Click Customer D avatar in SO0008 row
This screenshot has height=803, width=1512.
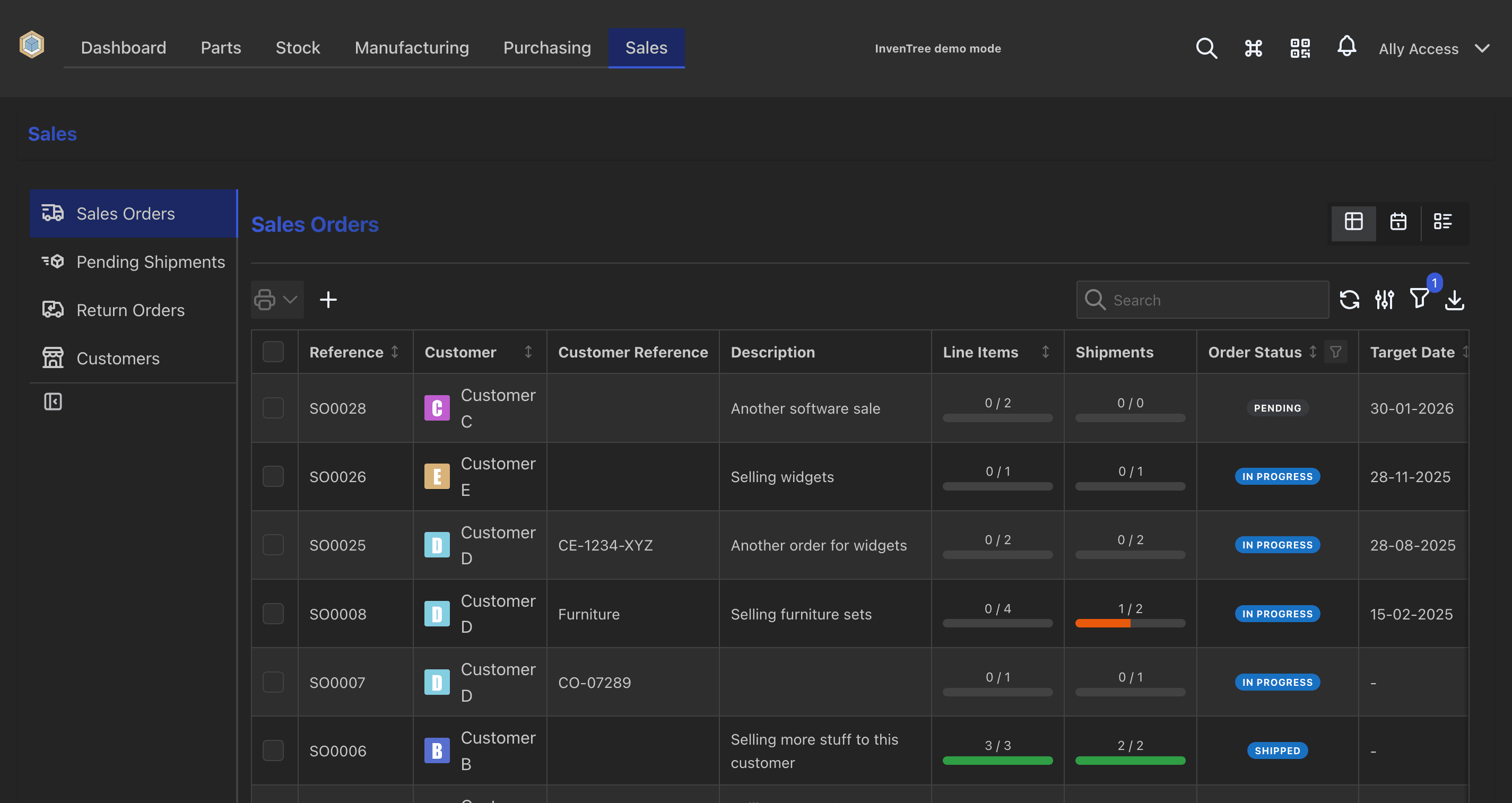(437, 614)
